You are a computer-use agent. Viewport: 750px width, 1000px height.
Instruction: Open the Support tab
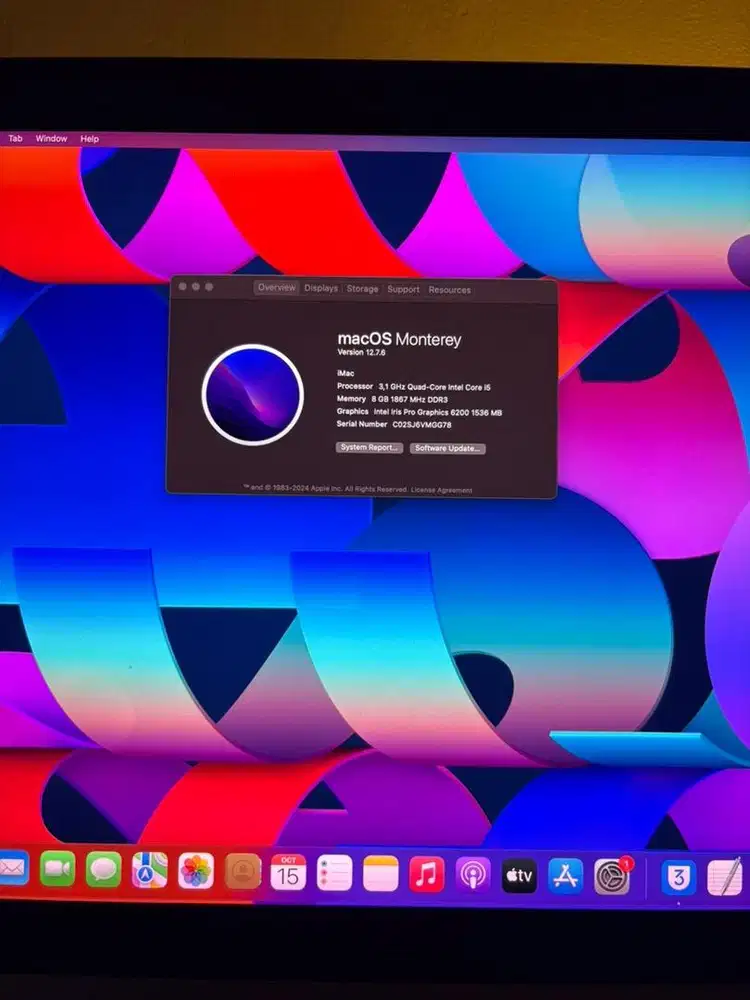pyautogui.click(x=403, y=290)
